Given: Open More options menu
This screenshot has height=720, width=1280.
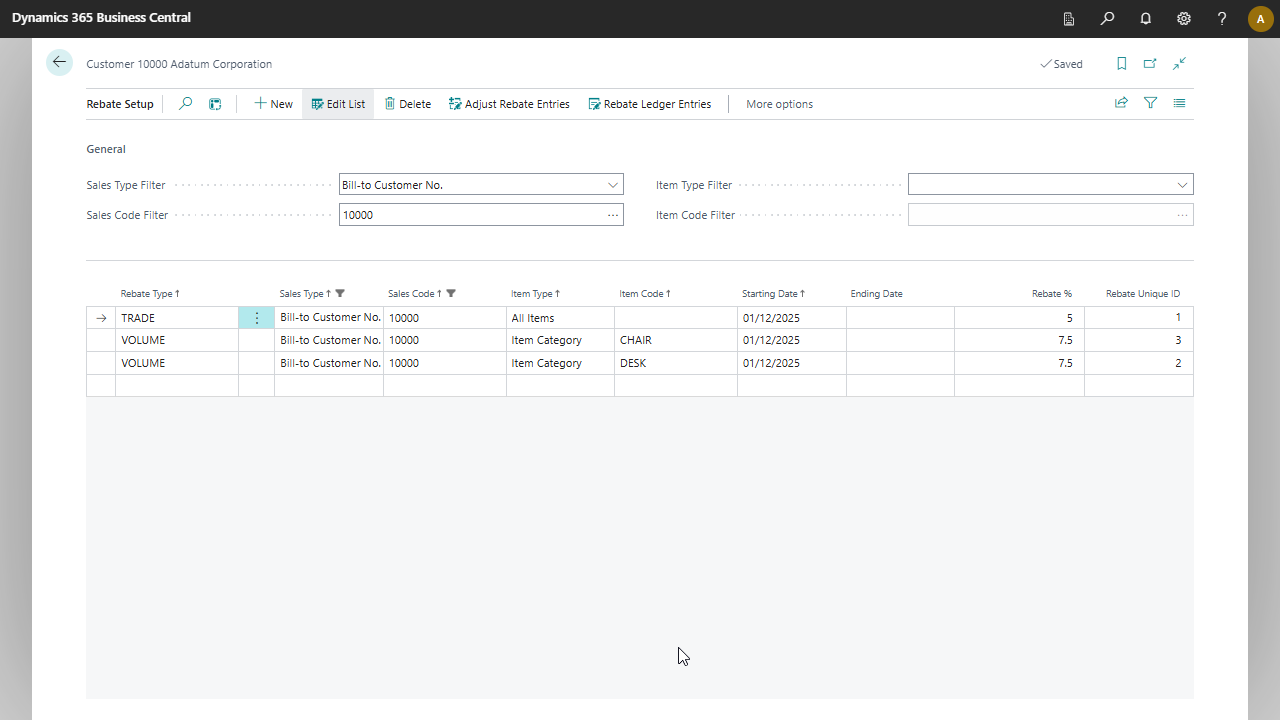Looking at the screenshot, I should 779,104.
